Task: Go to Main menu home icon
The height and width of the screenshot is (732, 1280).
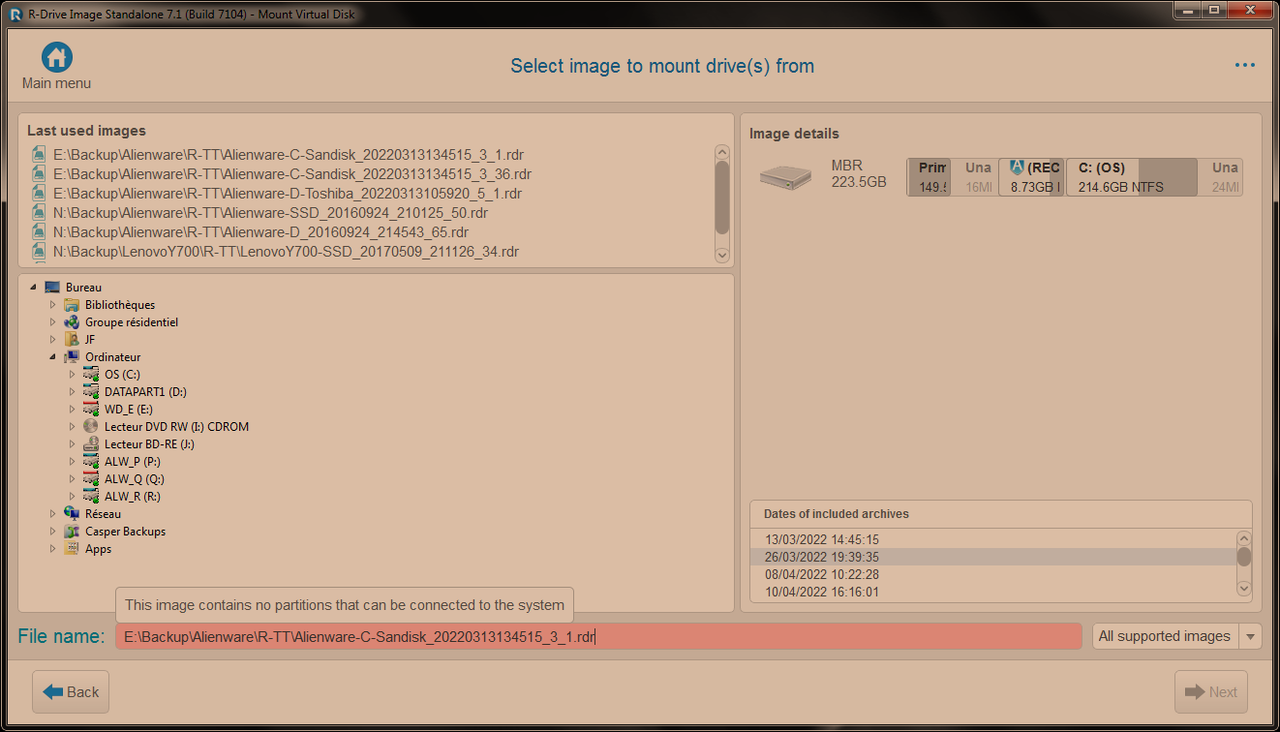Action: (56, 57)
